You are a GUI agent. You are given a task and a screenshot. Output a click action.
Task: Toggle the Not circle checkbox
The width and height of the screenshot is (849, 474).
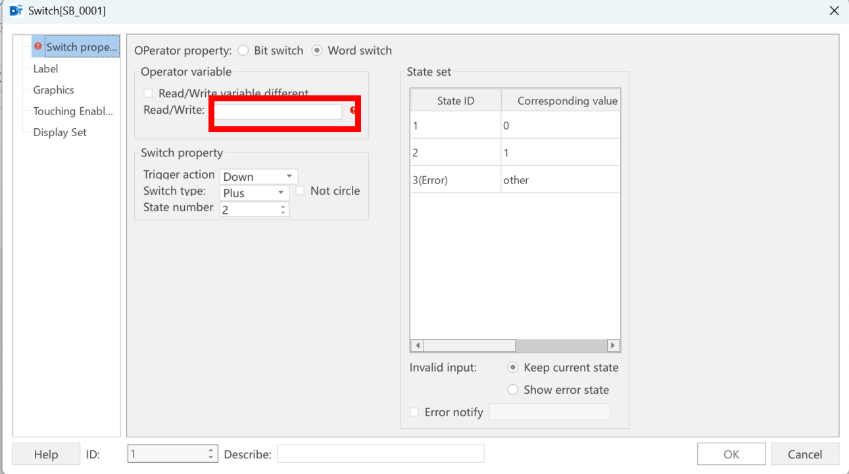tap(300, 191)
